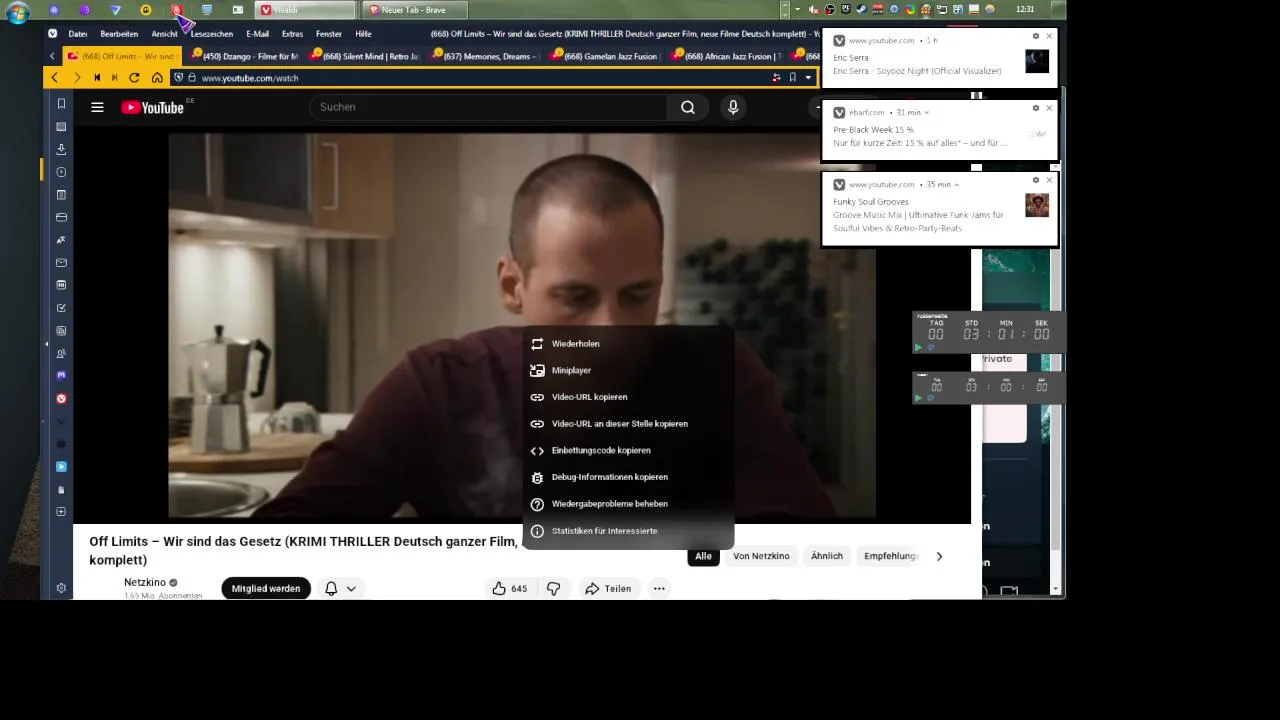The width and height of the screenshot is (1280, 720).
Task: Click the YouTube logo to go home
Action: click(153, 107)
